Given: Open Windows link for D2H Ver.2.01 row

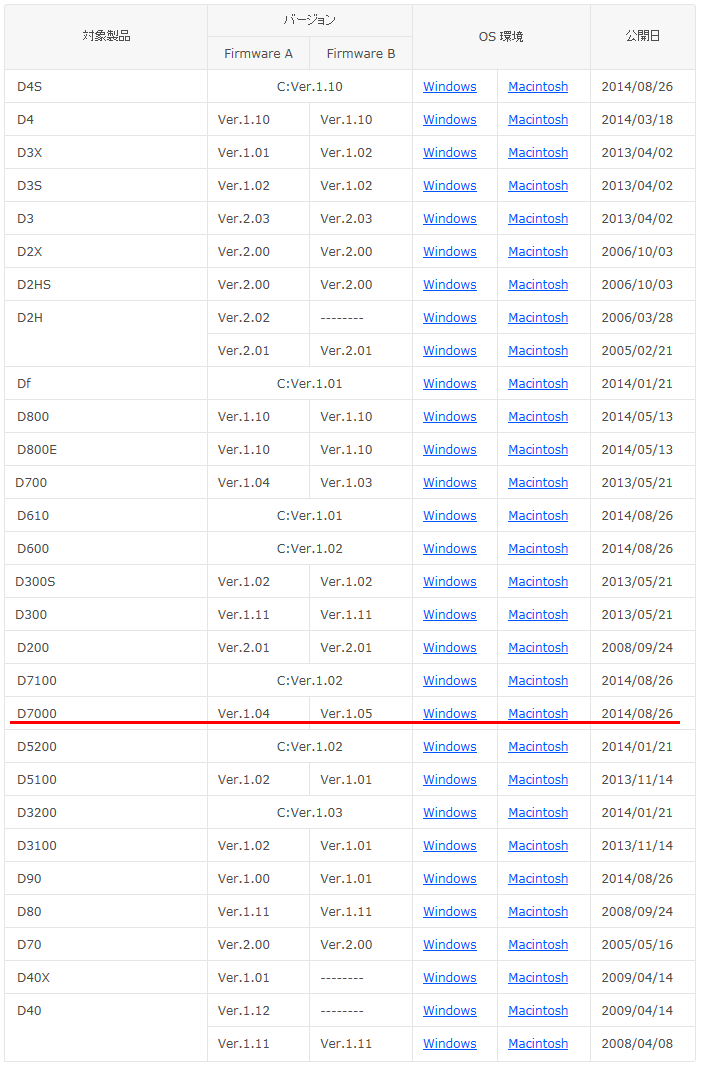Looking at the screenshot, I should [449, 350].
